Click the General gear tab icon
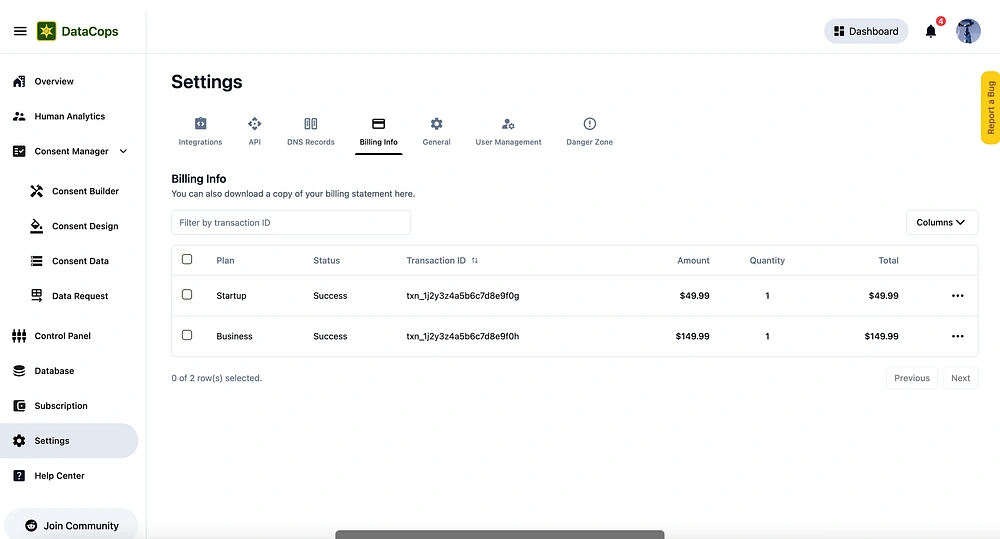This screenshot has height=539, width=1000. coord(436,123)
